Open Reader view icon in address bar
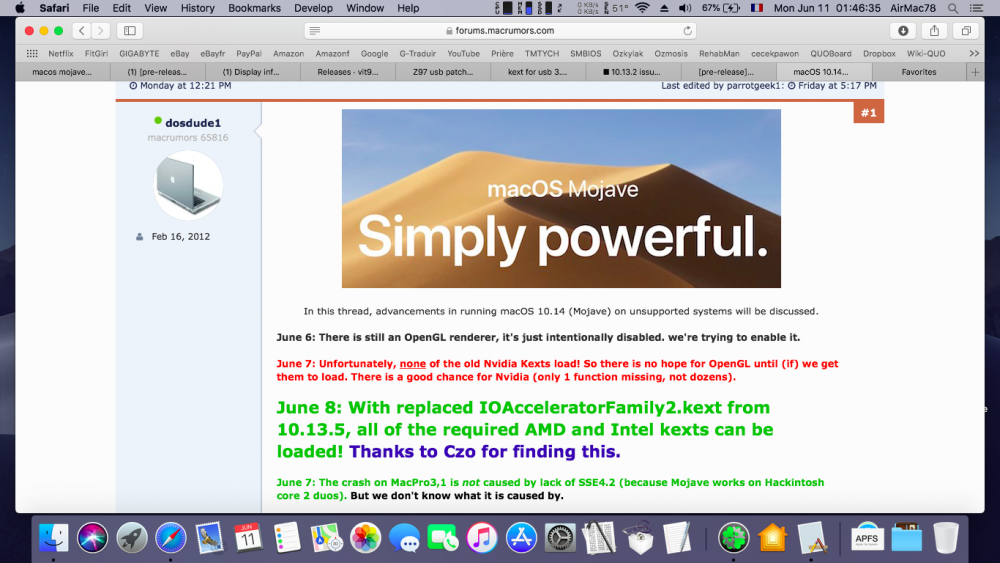Image resolution: width=1000 pixels, height=563 pixels. click(x=314, y=31)
